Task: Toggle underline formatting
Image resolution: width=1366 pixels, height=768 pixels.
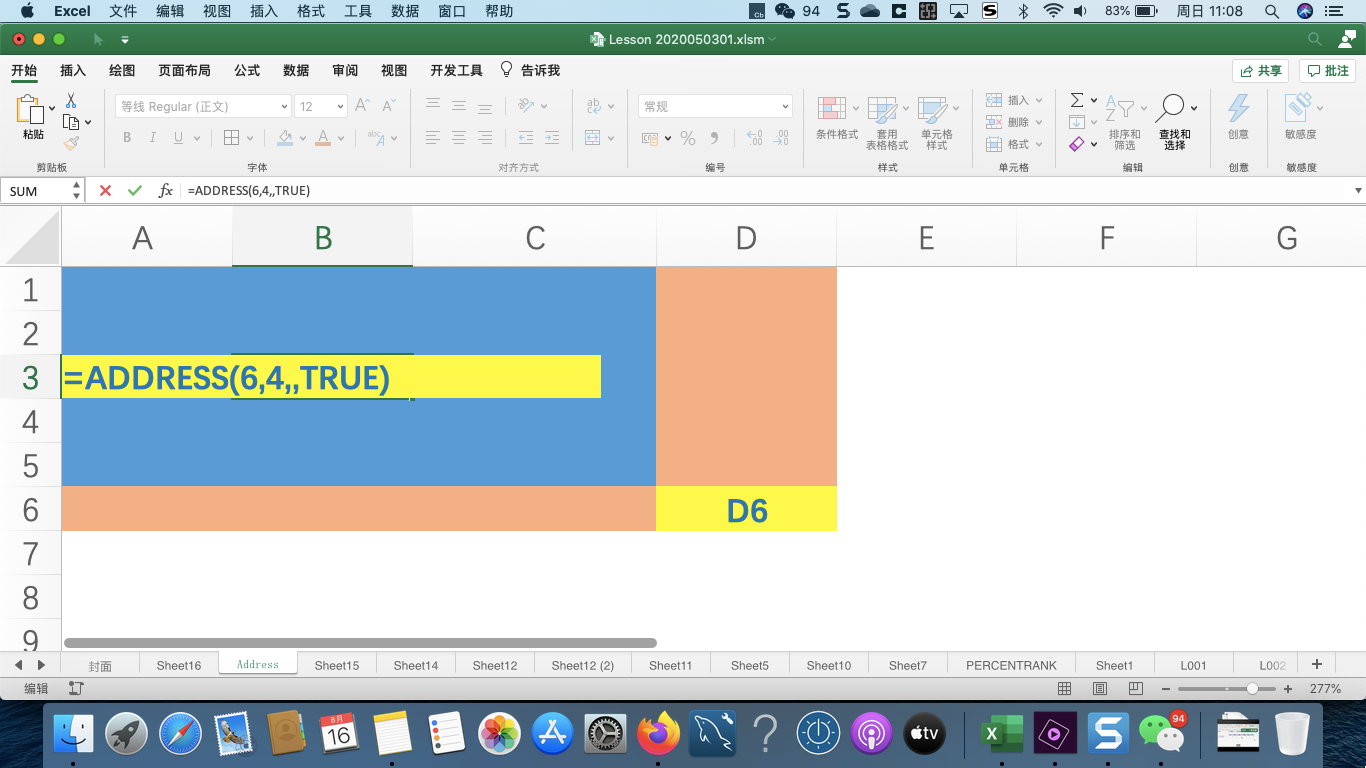Action: [x=178, y=138]
